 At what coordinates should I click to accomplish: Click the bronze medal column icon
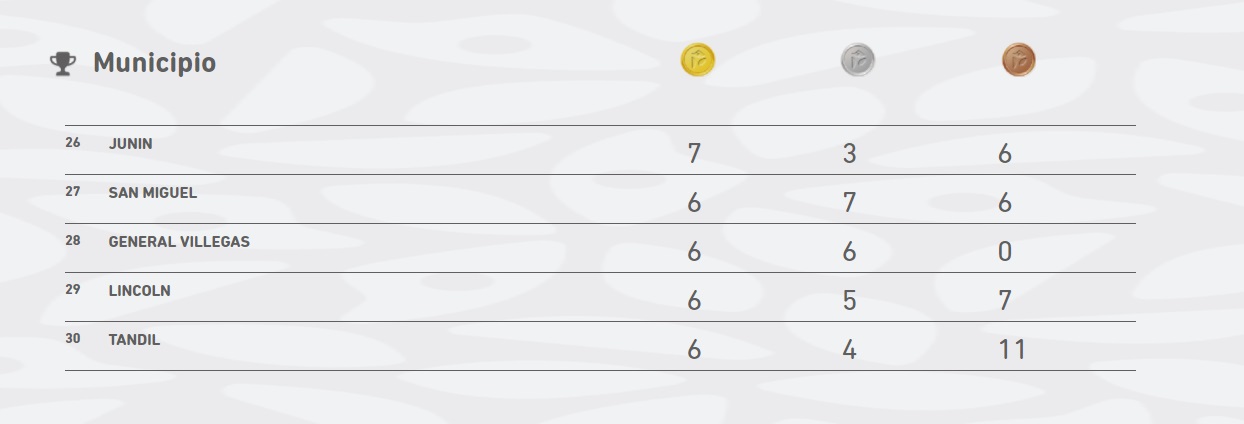[1019, 60]
